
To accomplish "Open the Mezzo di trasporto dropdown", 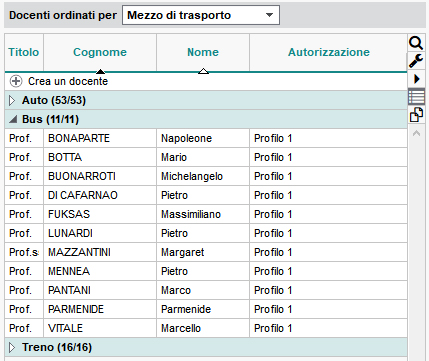I will click(x=201, y=15).
